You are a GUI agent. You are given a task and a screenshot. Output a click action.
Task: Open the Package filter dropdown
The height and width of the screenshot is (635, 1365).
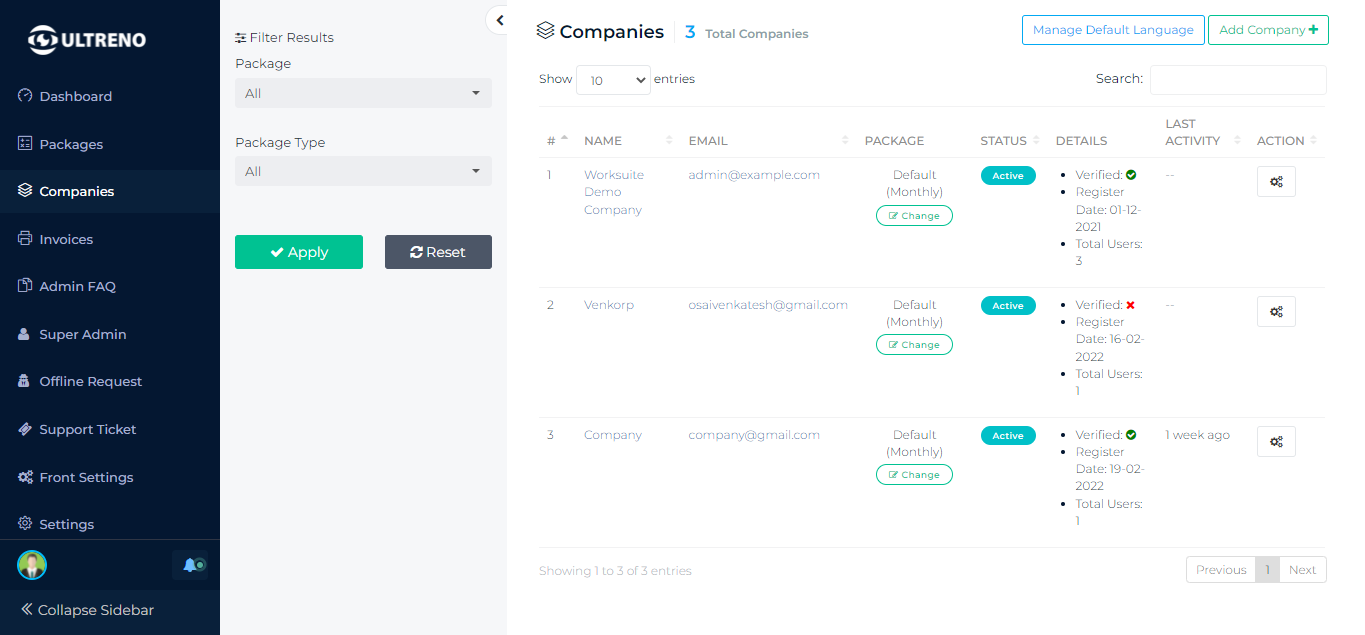(x=363, y=92)
